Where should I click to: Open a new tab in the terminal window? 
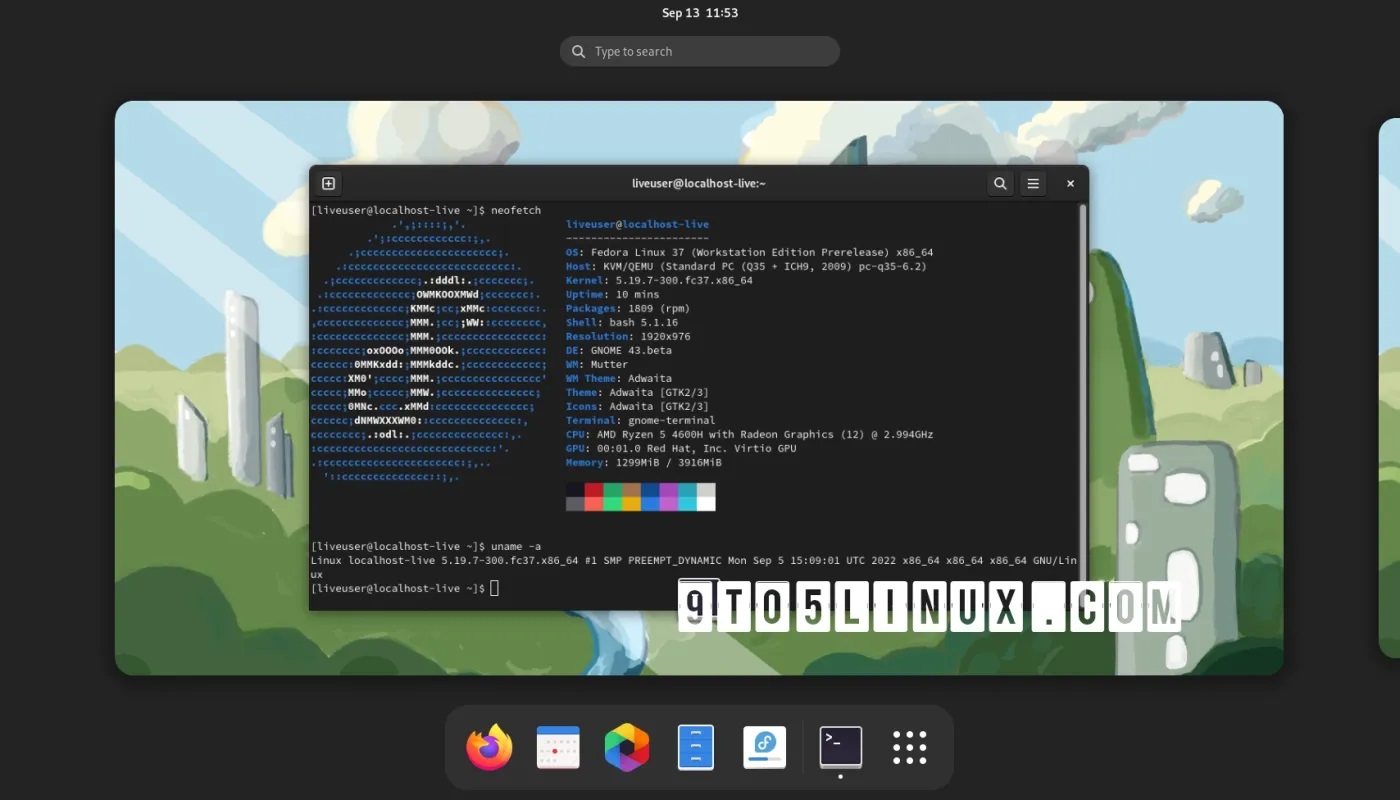point(328,183)
